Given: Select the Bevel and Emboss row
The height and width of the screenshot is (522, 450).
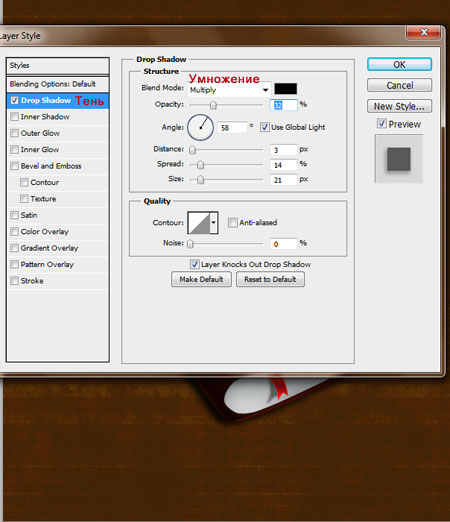Looking at the screenshot, I should click(x=58, y=166).
